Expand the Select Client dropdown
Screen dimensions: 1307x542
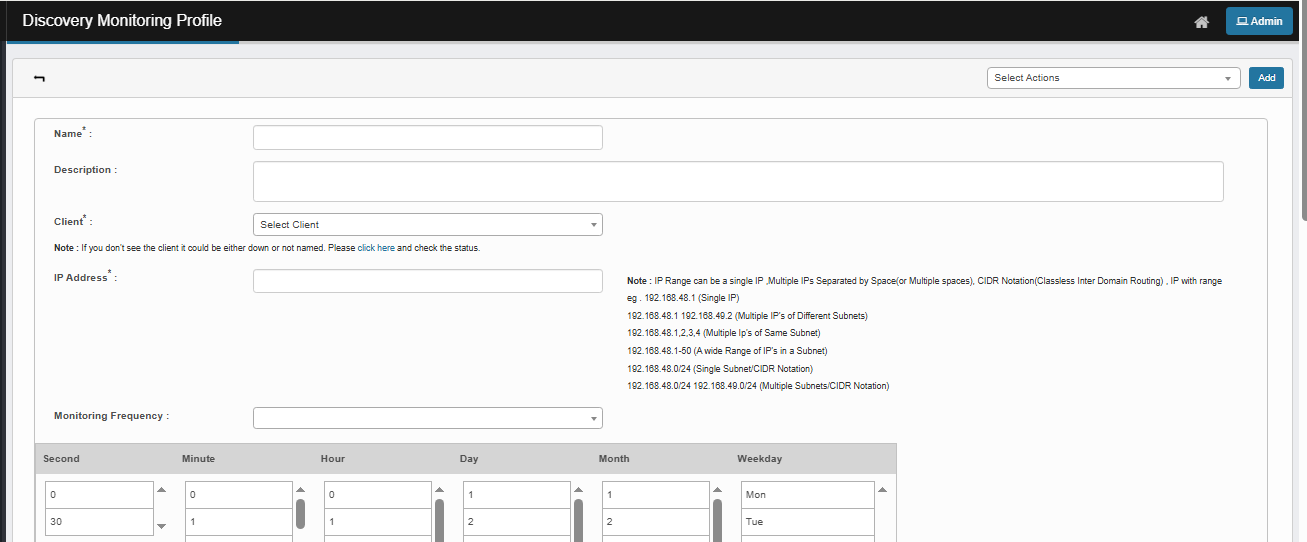point(427,225)
